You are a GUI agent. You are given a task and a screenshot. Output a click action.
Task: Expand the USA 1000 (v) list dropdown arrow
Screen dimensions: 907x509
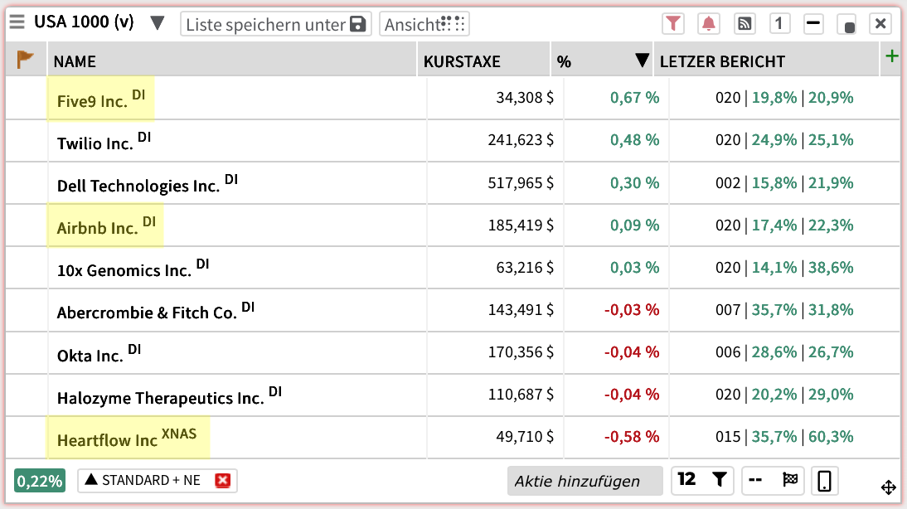[157, 23]
